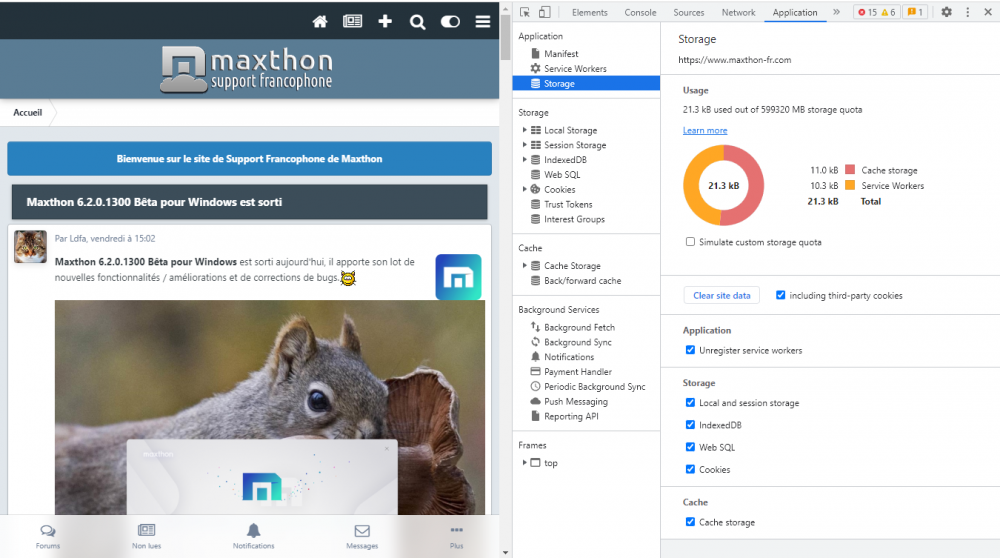Uncheck Unregister service workers option
1000x558 pixels.
point(691,350)
